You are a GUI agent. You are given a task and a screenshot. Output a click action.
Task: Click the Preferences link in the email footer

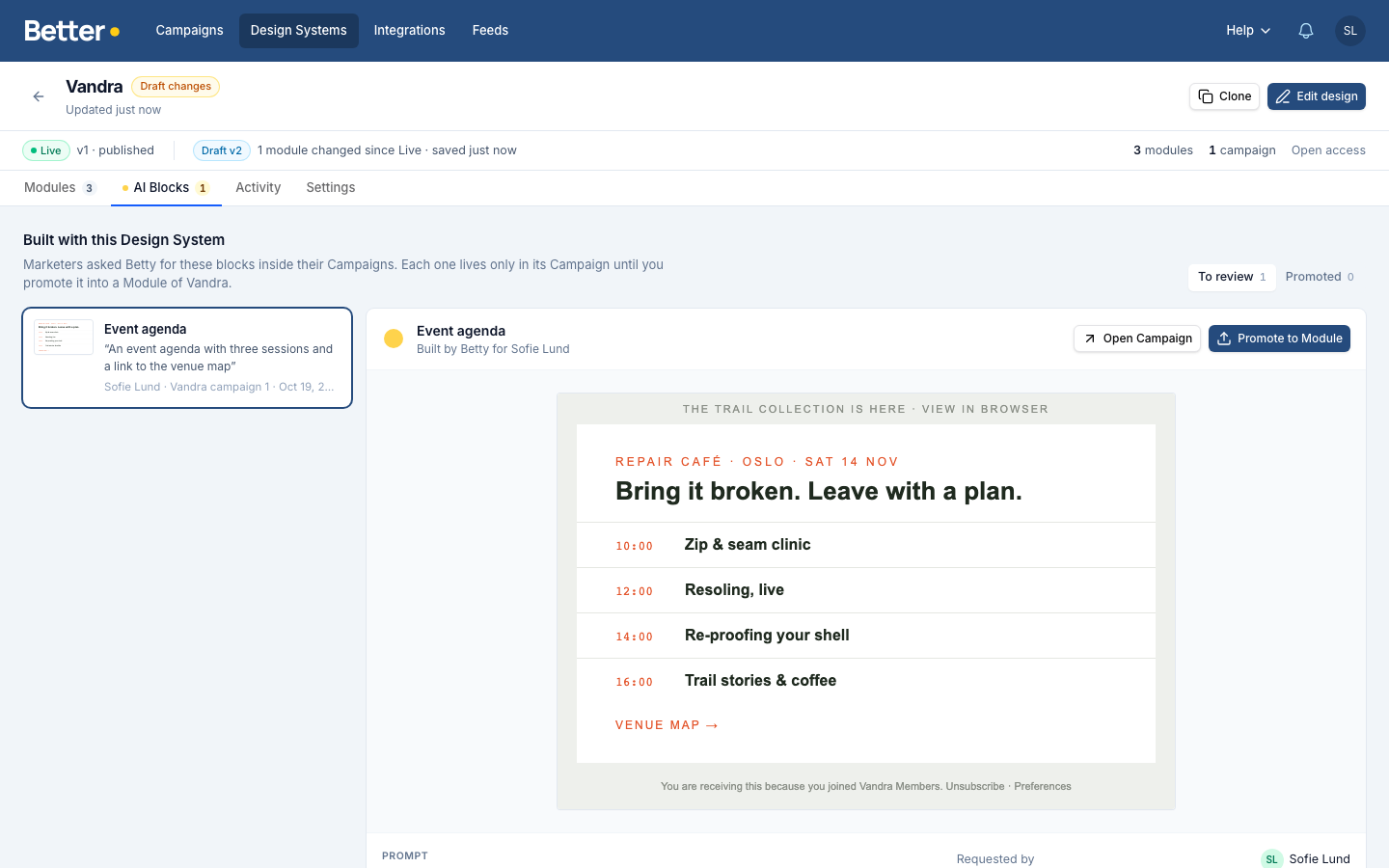tap(1043, 787)
